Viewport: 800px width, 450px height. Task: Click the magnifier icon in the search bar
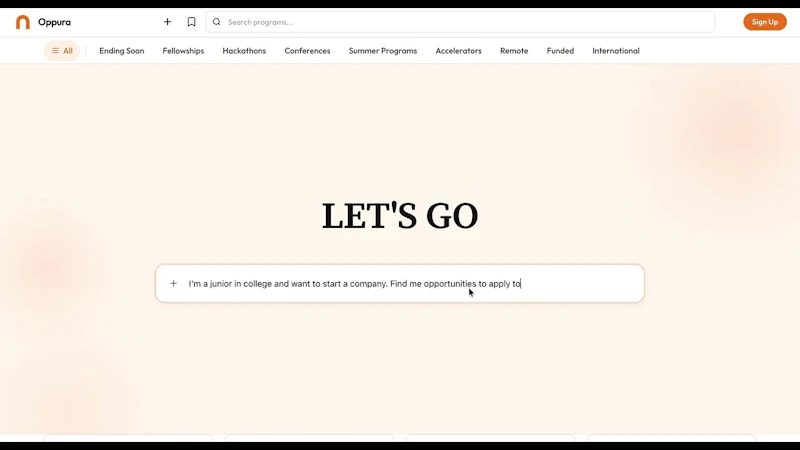(217, 22)
